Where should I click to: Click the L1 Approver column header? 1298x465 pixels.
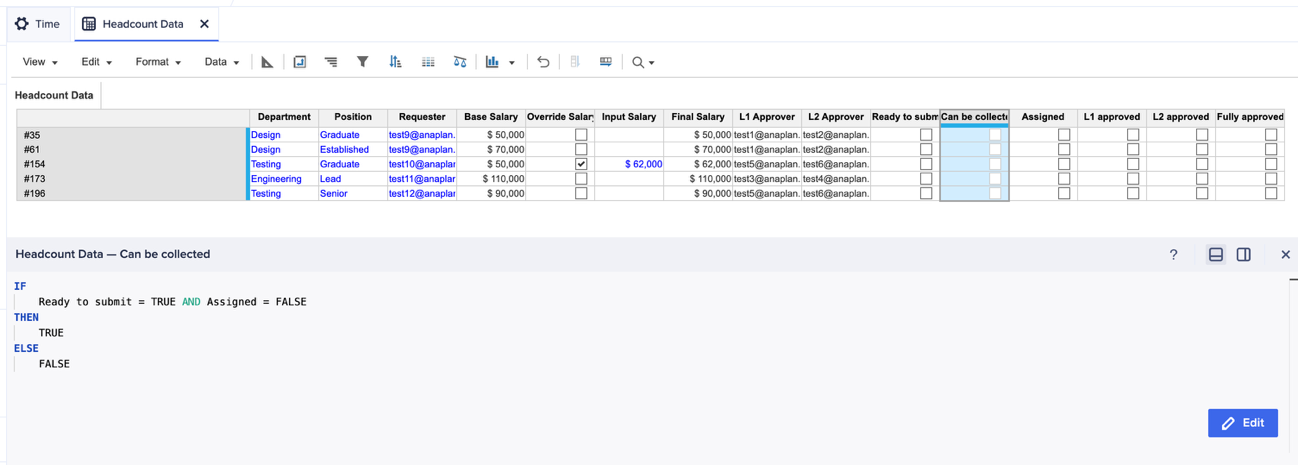click(767, 117)
